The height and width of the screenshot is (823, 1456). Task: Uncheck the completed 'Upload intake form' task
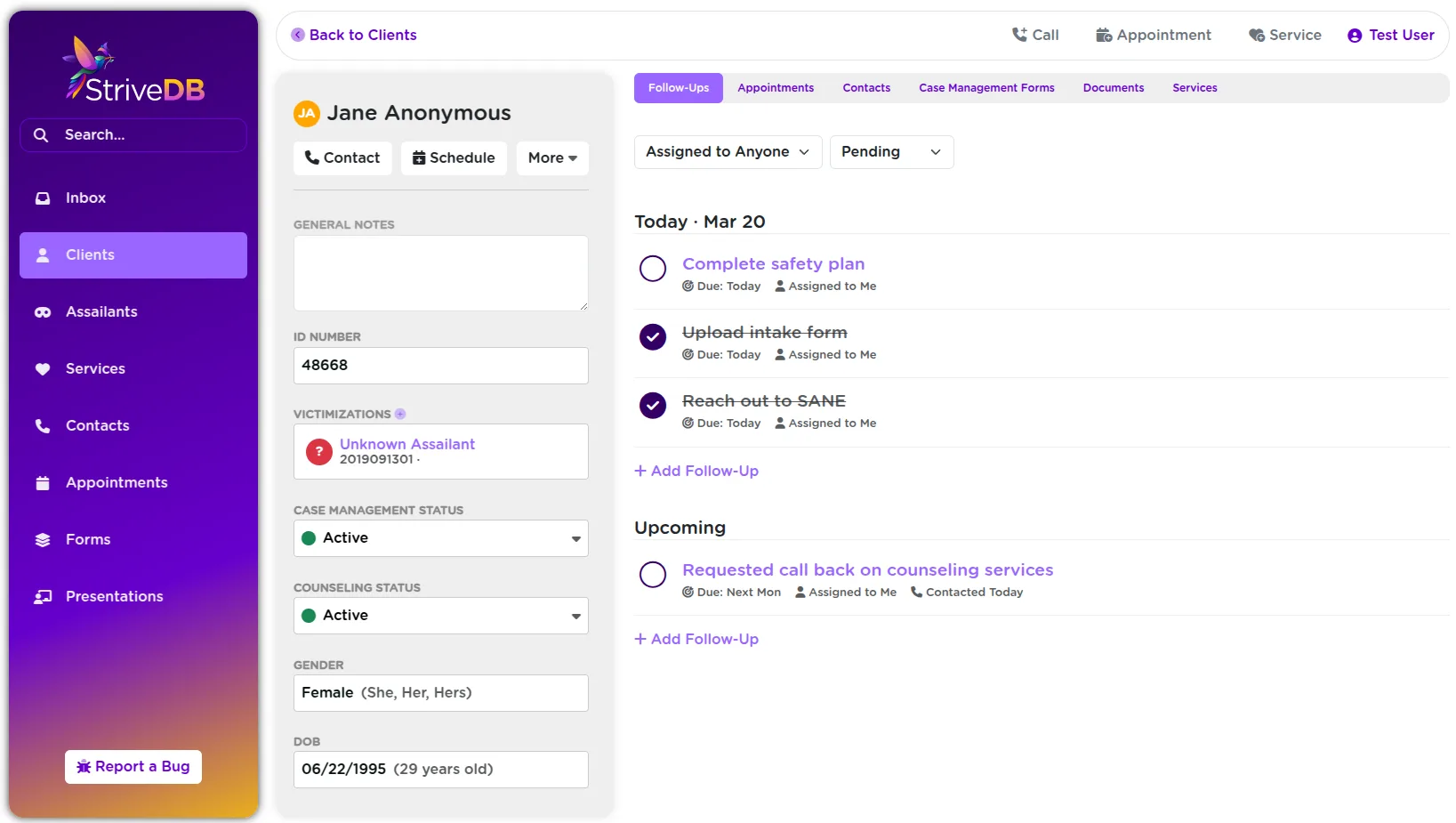(653, 337)
